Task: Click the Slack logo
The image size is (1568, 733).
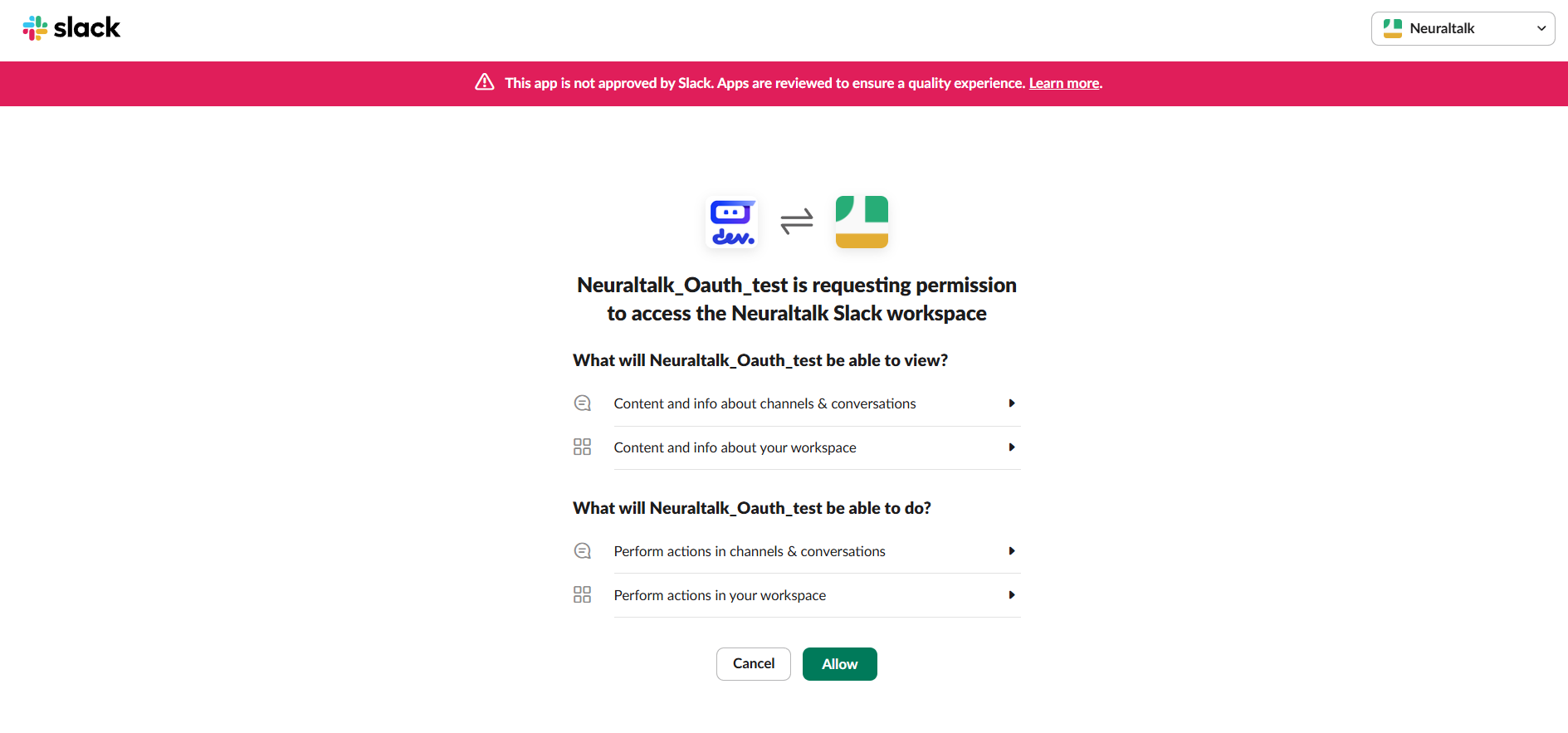Action: [71, 27]
